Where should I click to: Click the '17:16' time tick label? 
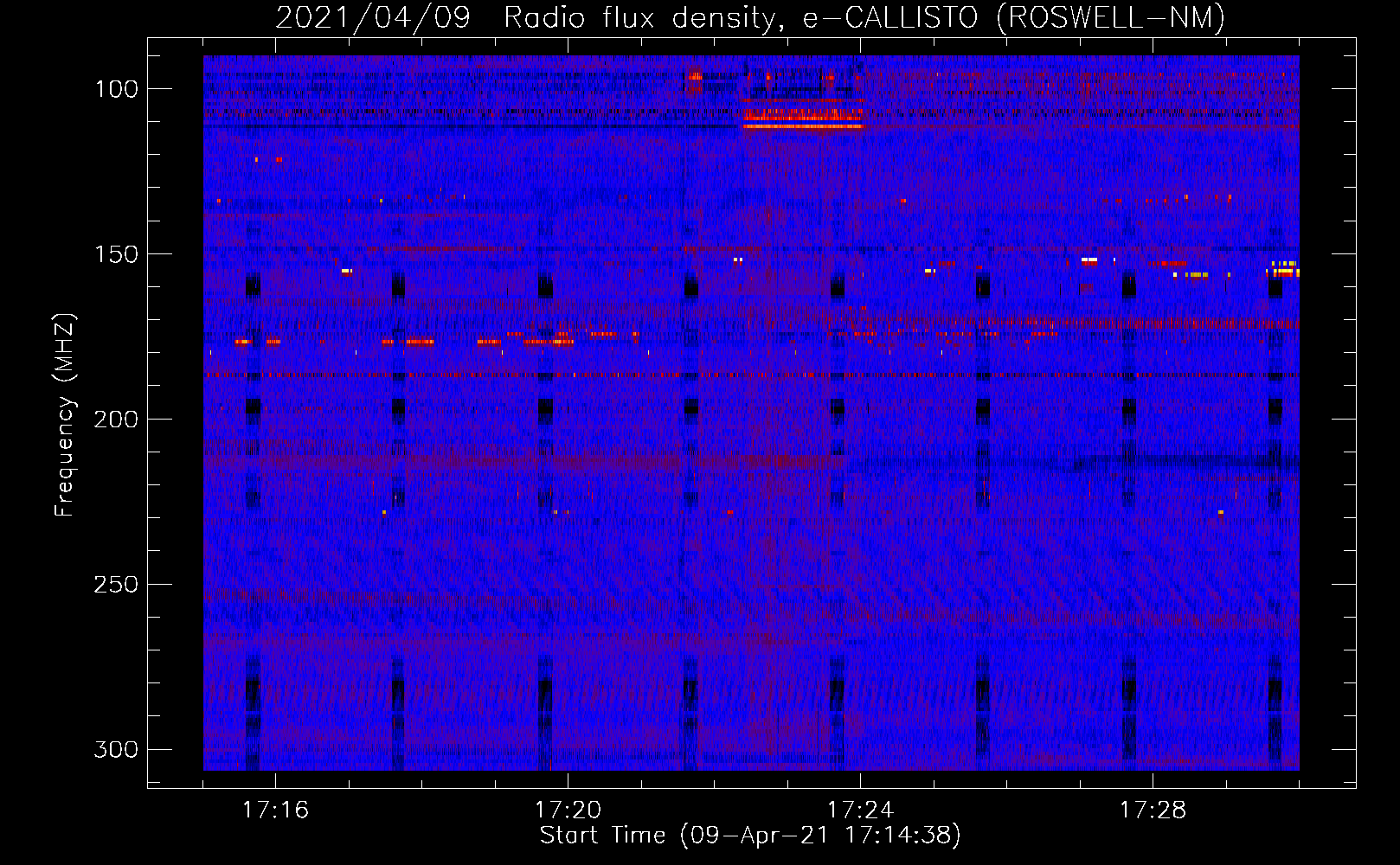tap(275, 810)
